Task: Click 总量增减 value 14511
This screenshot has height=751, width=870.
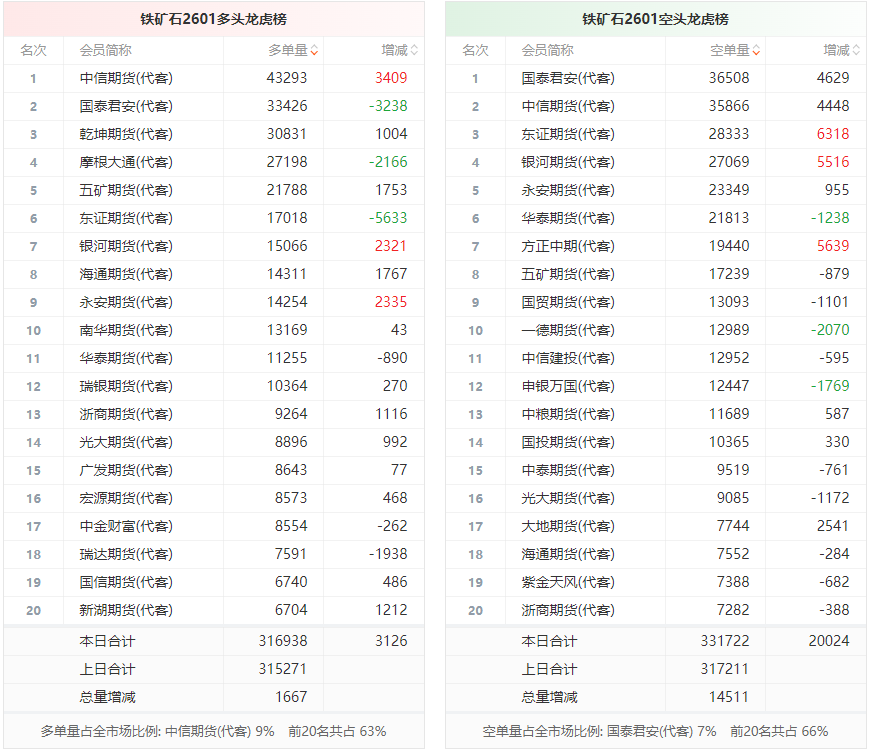Action: (x=729, y=697)
